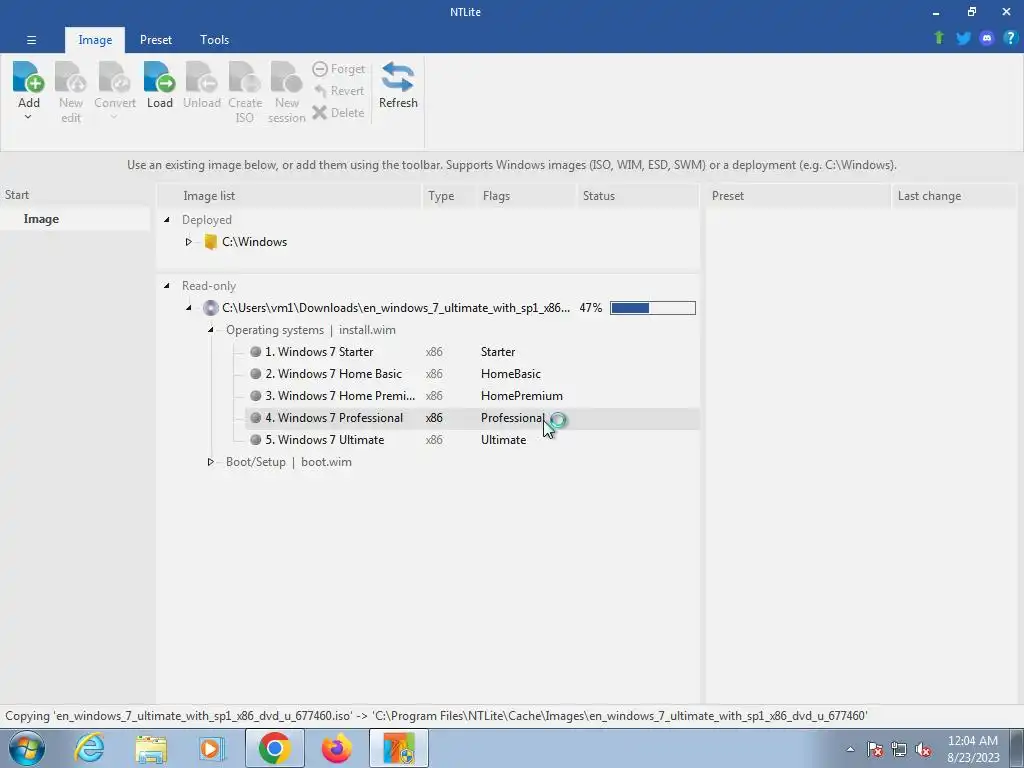The width and height of the screenshot is (1024, 768).
Task: Collapse the en_windows_7_ultimate ISO entry
Action: 189,308
